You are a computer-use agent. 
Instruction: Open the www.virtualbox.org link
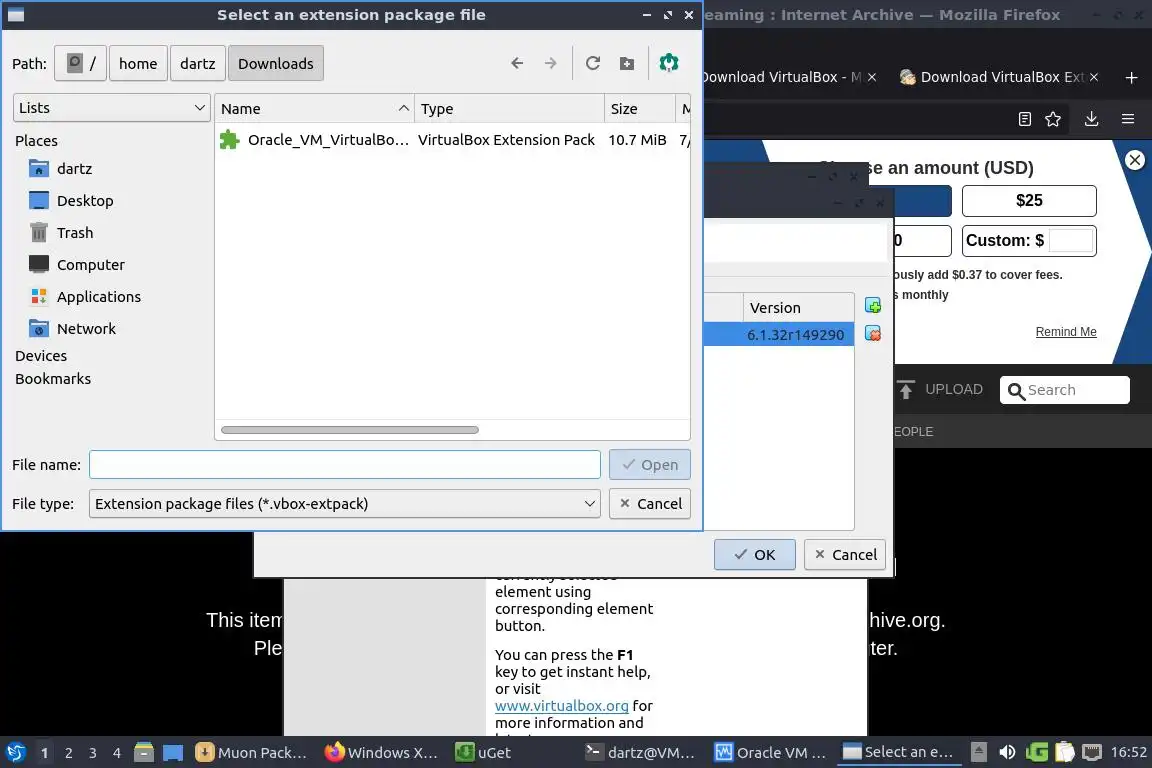coord(561,706)
